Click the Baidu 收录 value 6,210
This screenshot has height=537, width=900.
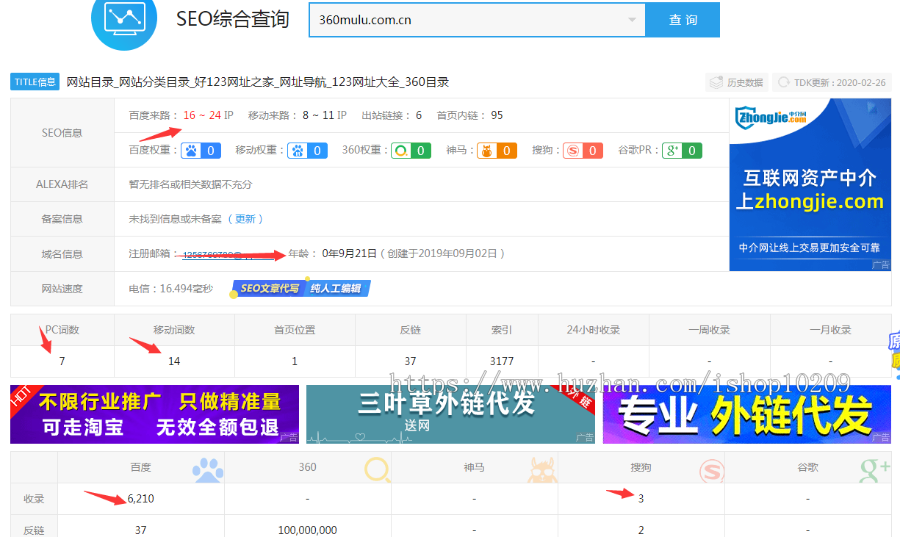140,498
